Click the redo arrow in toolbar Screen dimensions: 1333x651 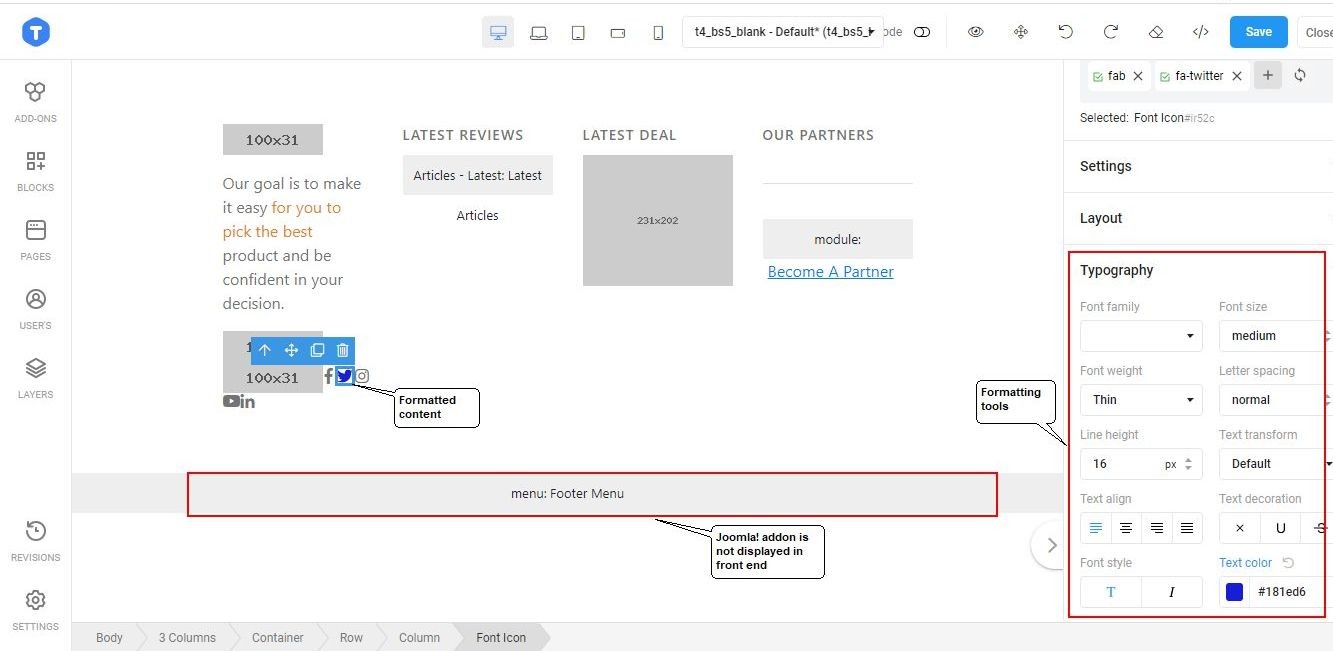pyautogui.click(x=1110, y=32)
